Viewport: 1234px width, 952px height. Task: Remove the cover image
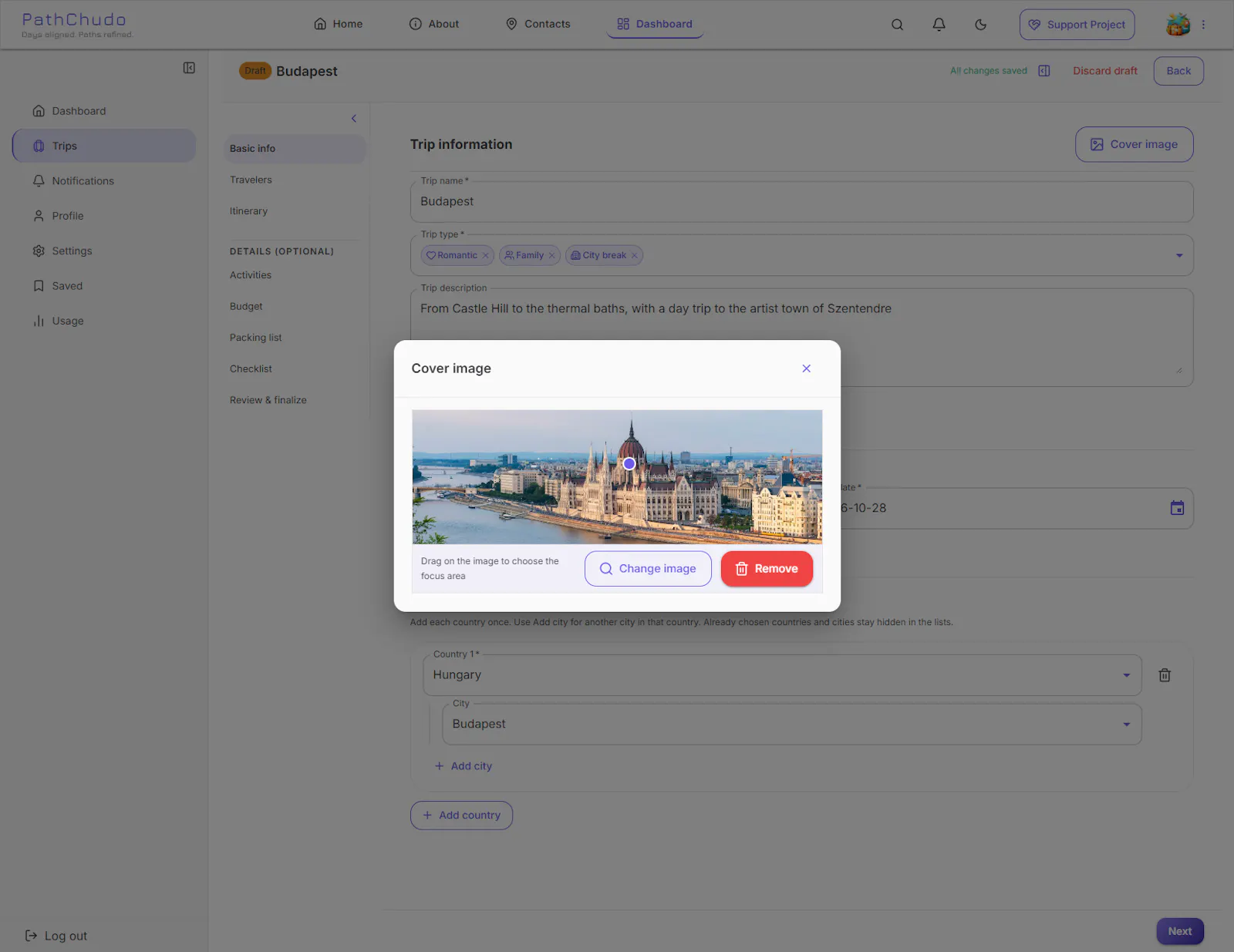767,569
